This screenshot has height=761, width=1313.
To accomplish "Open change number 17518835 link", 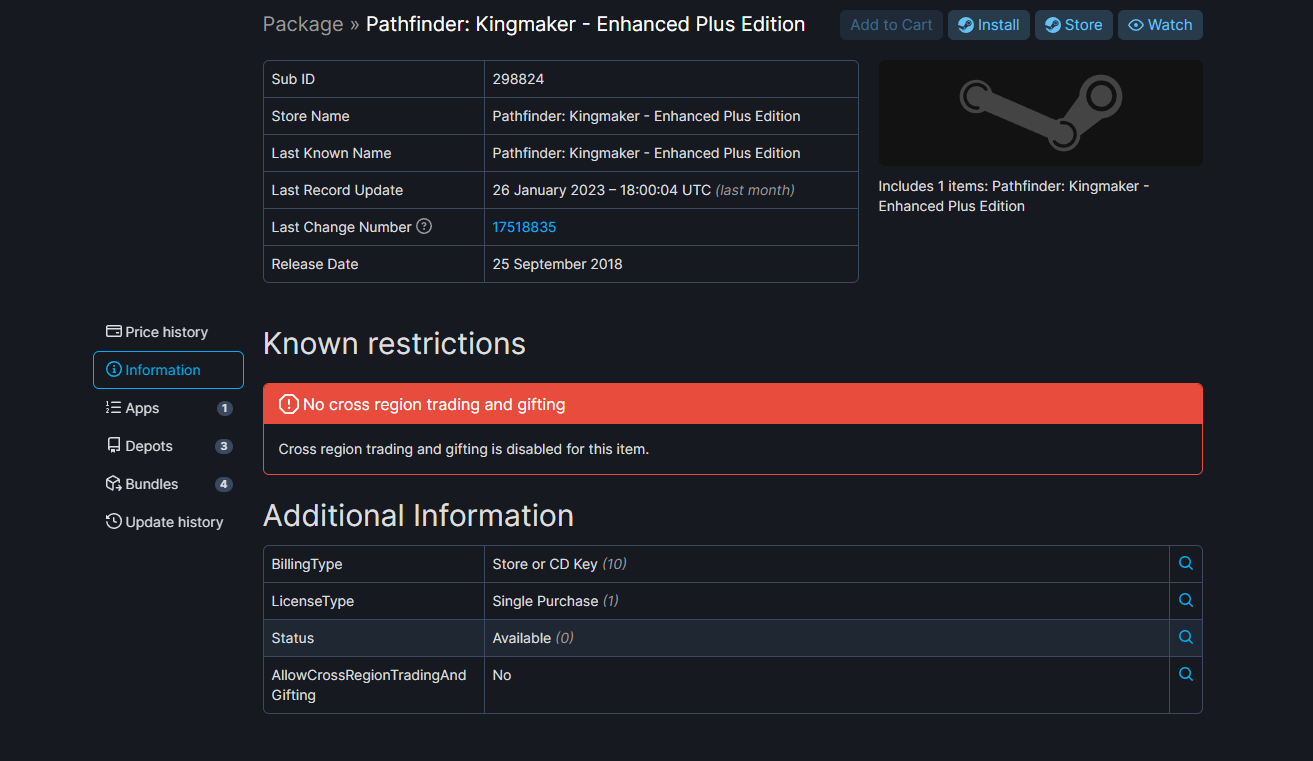I will click(524, 227).
